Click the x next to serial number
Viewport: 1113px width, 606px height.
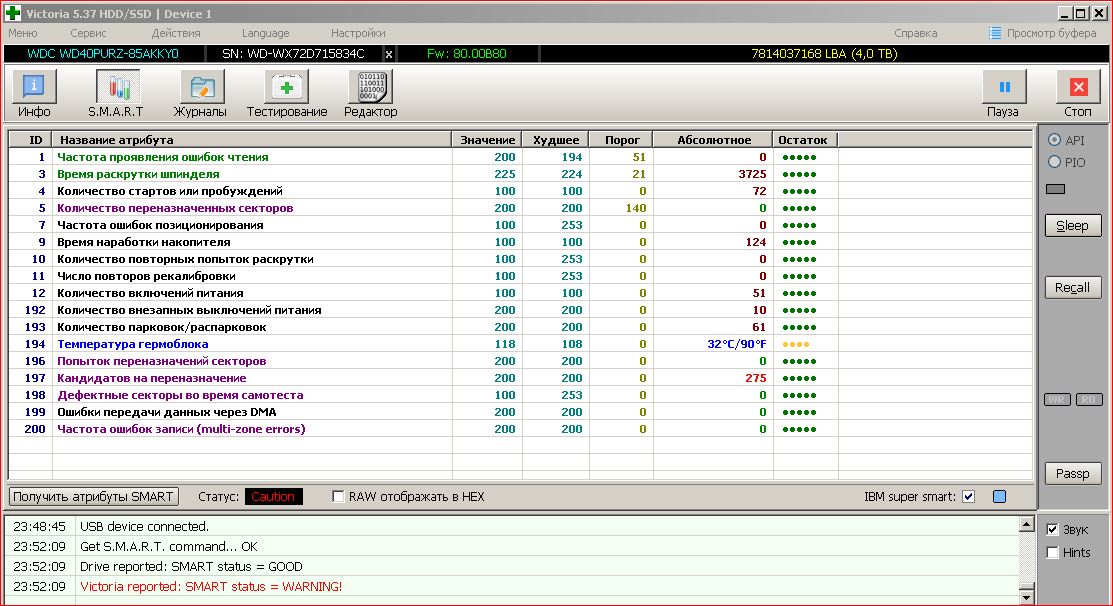(x=388, y=54)
